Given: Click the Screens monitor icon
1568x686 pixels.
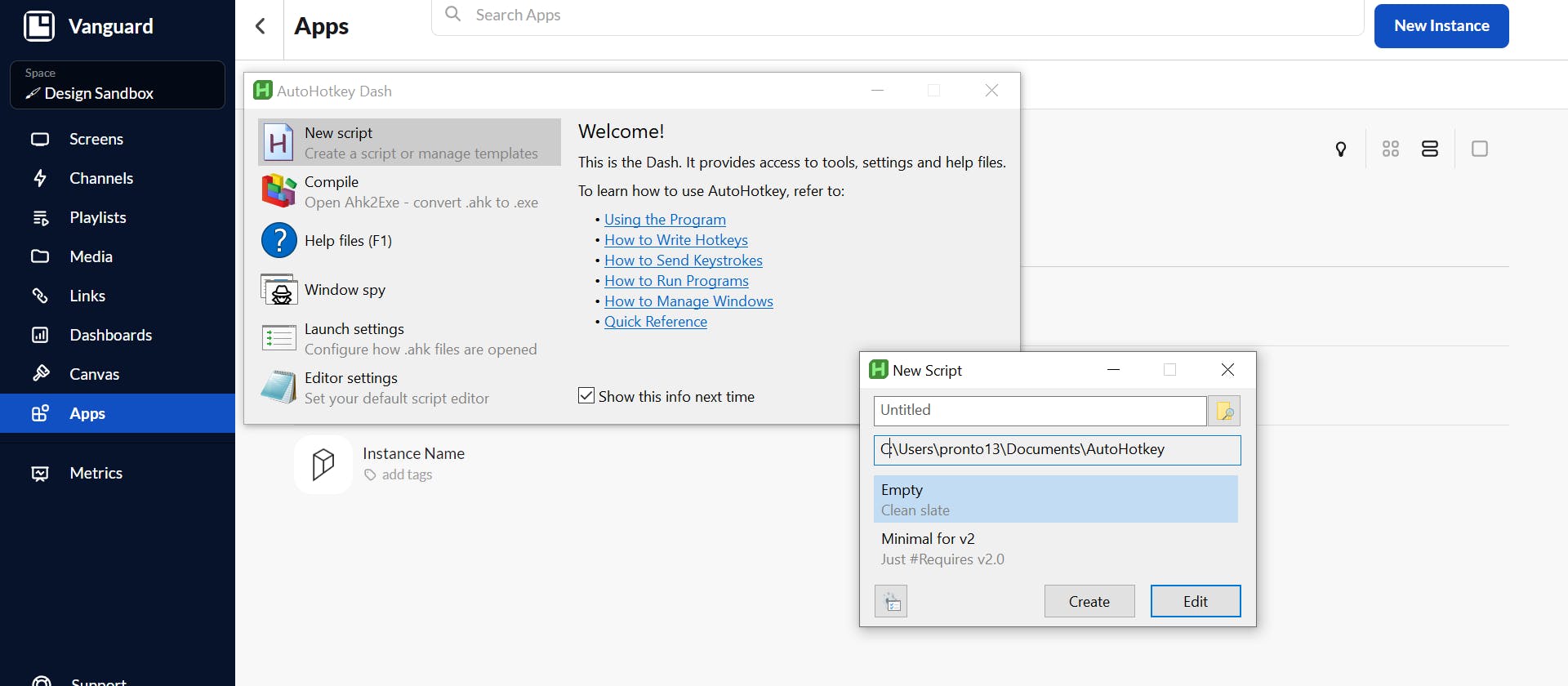Looking at the screenshot, I should (40, 139).
